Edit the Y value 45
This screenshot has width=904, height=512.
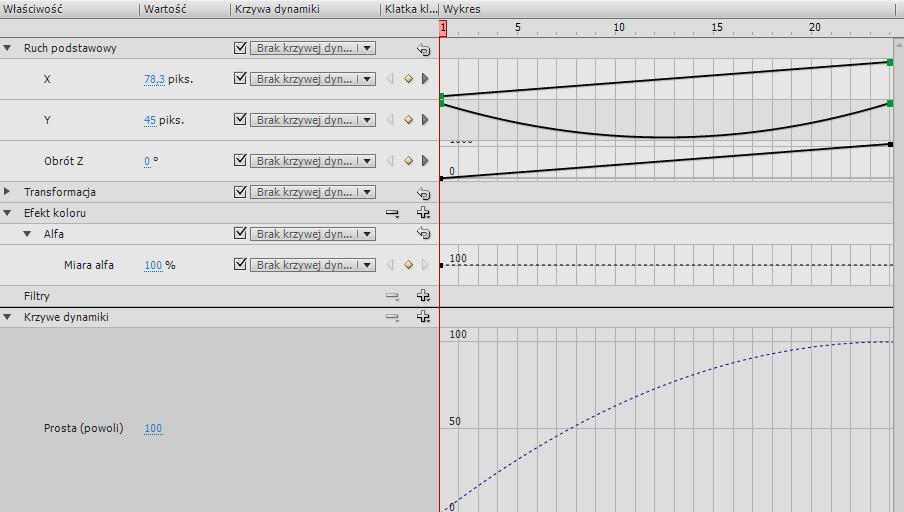[150, 120]
